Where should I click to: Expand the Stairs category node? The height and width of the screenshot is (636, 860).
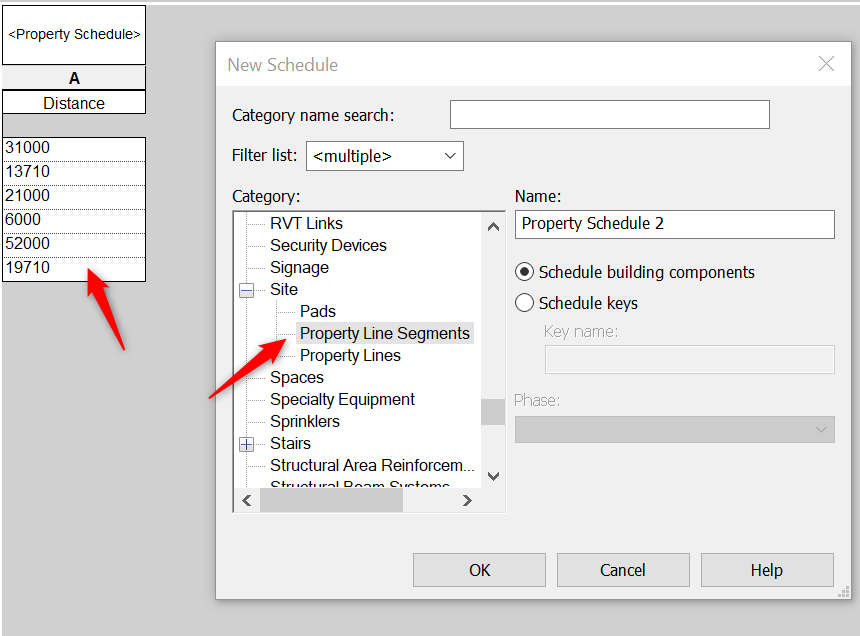pyautogui.click(x=247, y=443)
